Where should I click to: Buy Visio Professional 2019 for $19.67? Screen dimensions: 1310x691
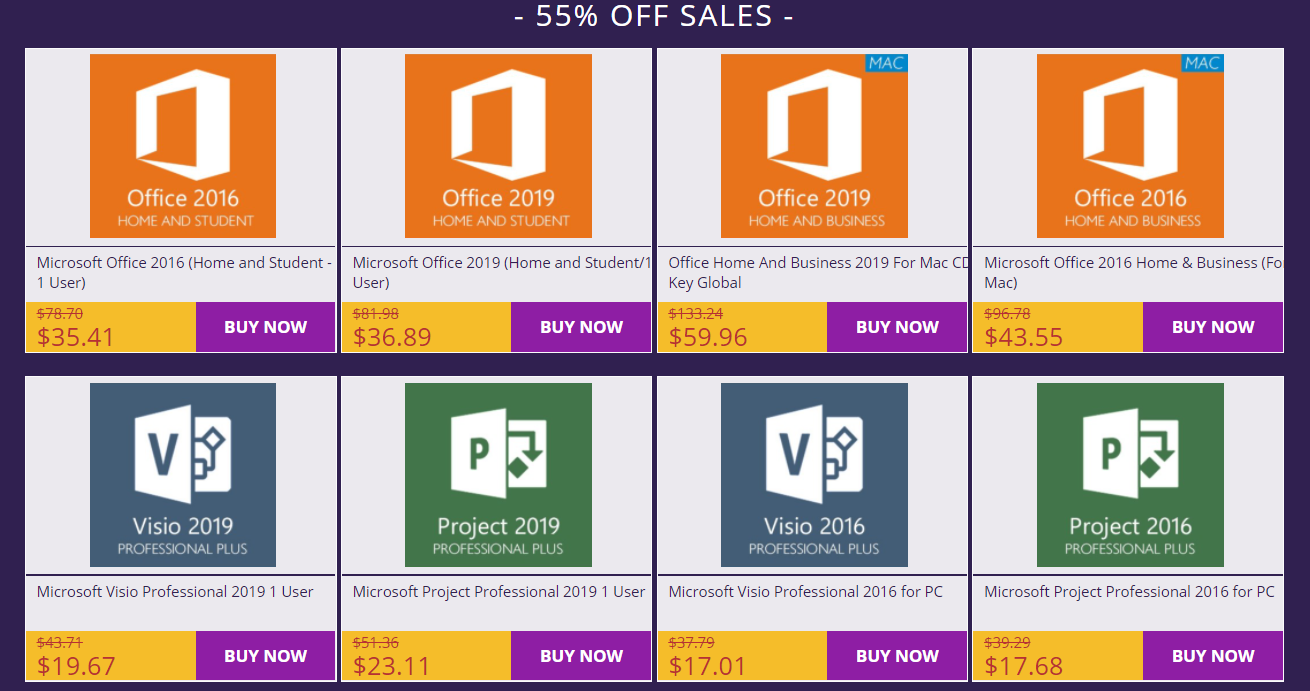click(x=265, y=656)
